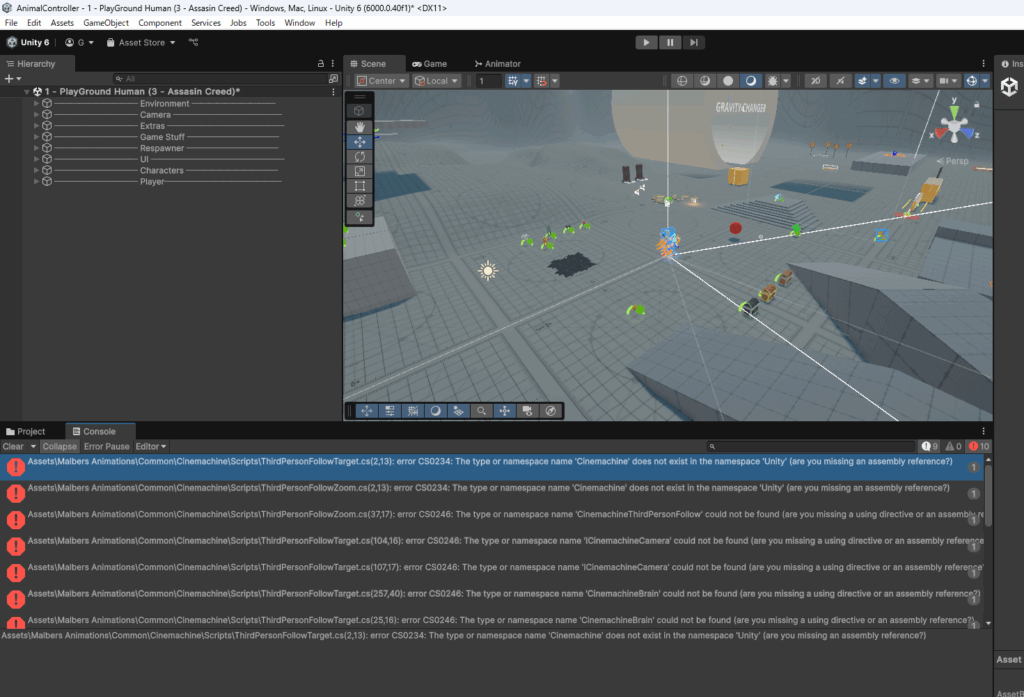1024x697 pixels.
Task: Open Hierarchy panel more options menu
Action: tap(333, 64)
